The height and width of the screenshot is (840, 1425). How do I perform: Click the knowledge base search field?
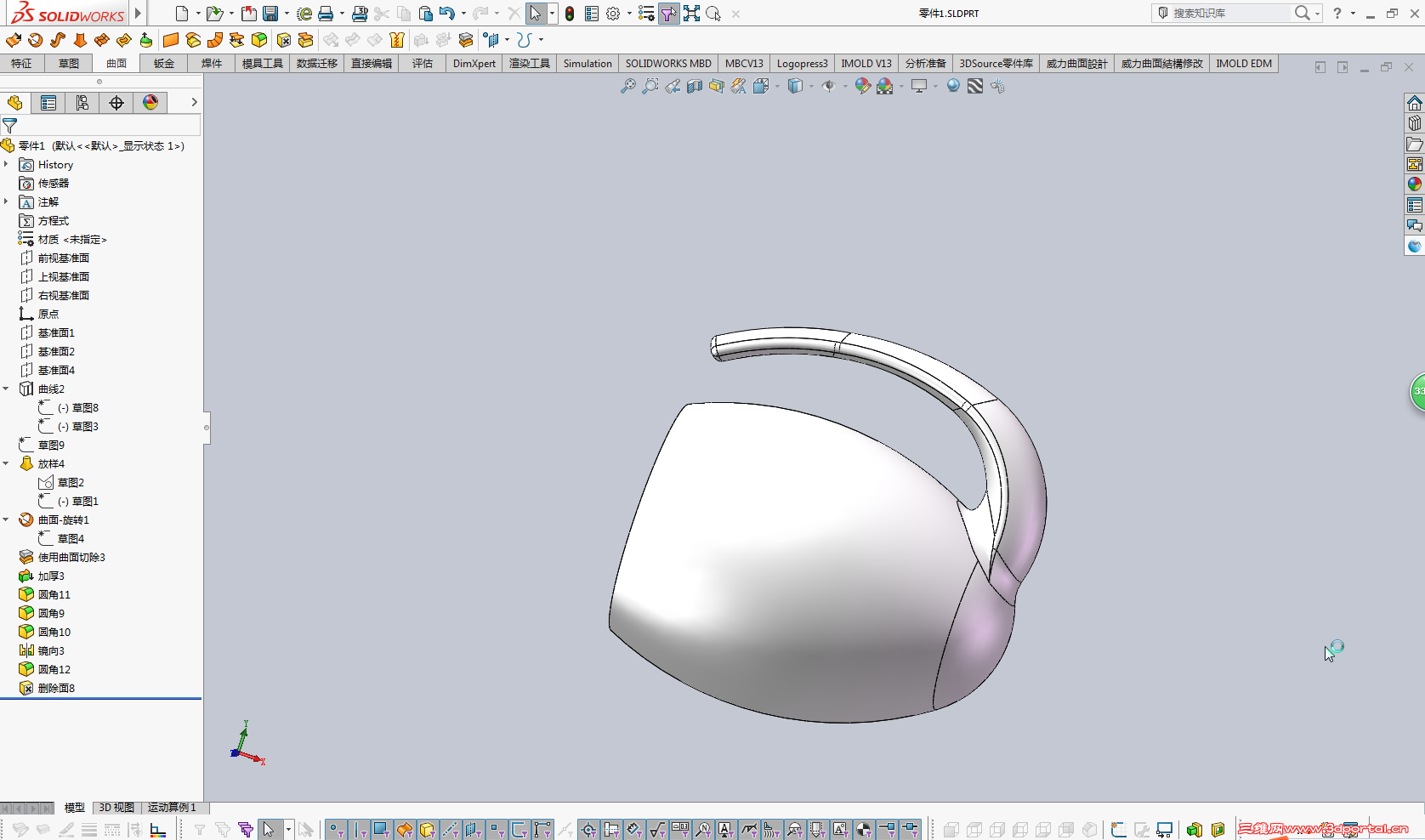[x=1229, y=14]
